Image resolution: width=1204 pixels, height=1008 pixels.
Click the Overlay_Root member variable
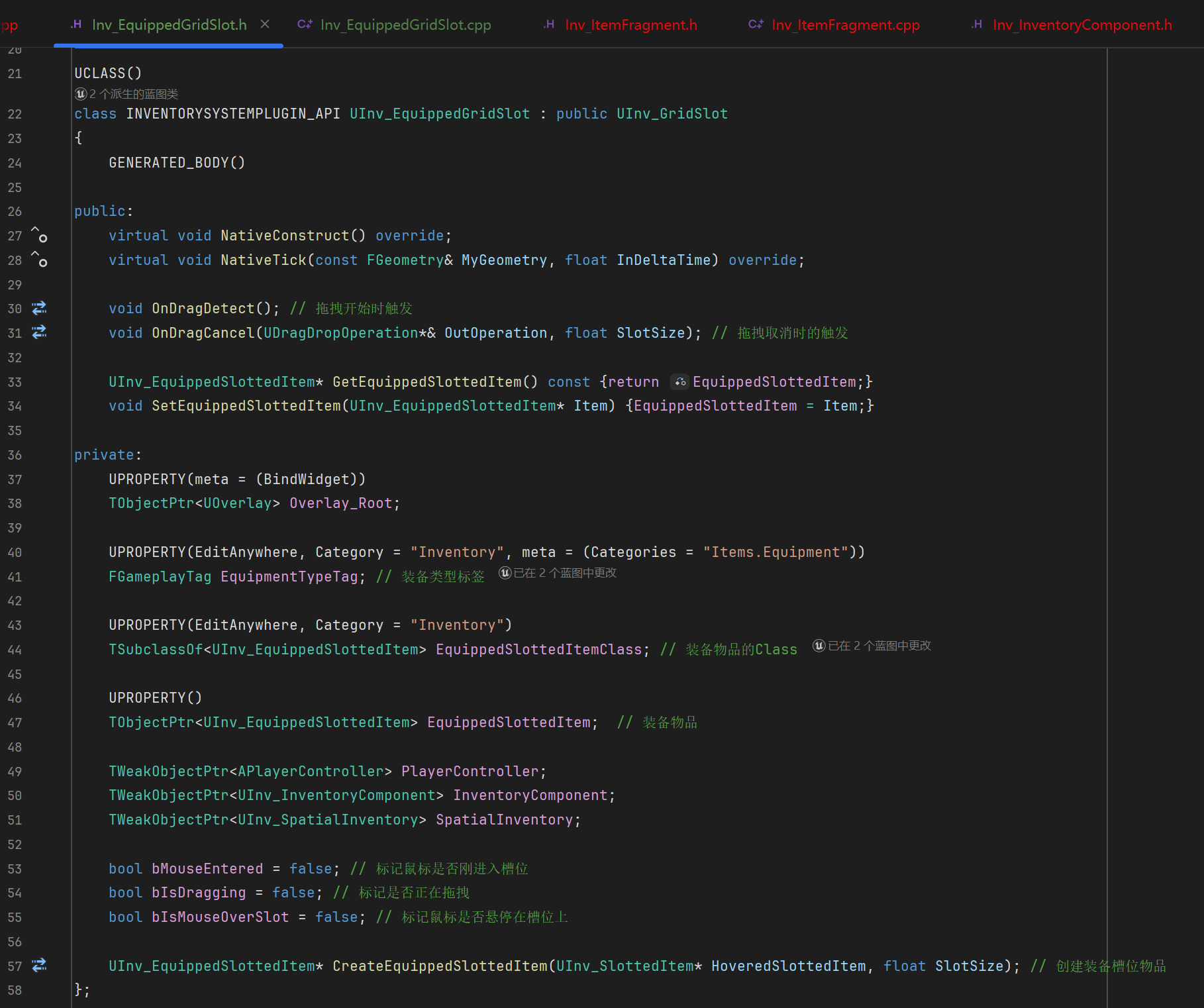click(x=341, y=503)
